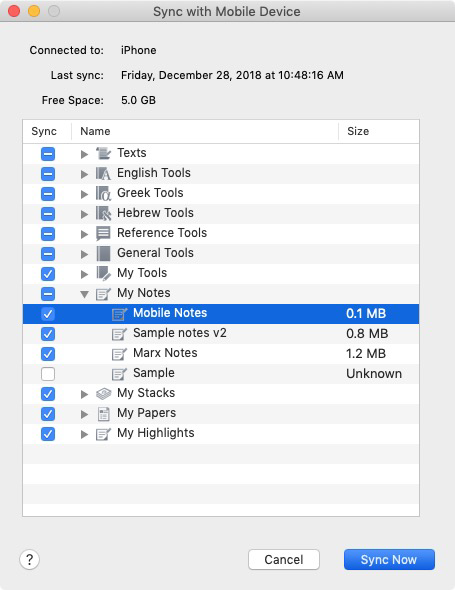
Task: Click the Reference Tools speech bubble icon
Action: click(x=103, y=233)
